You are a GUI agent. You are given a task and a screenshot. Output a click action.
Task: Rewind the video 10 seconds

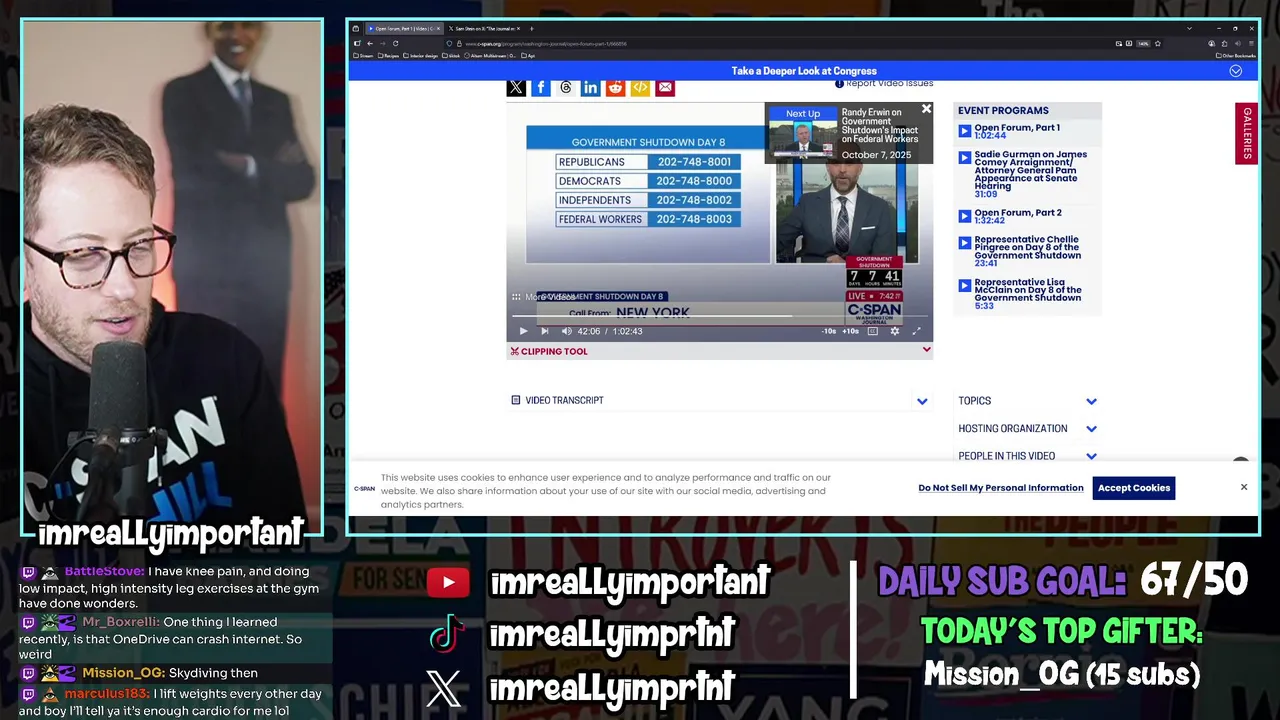click(x=828, y=331)
